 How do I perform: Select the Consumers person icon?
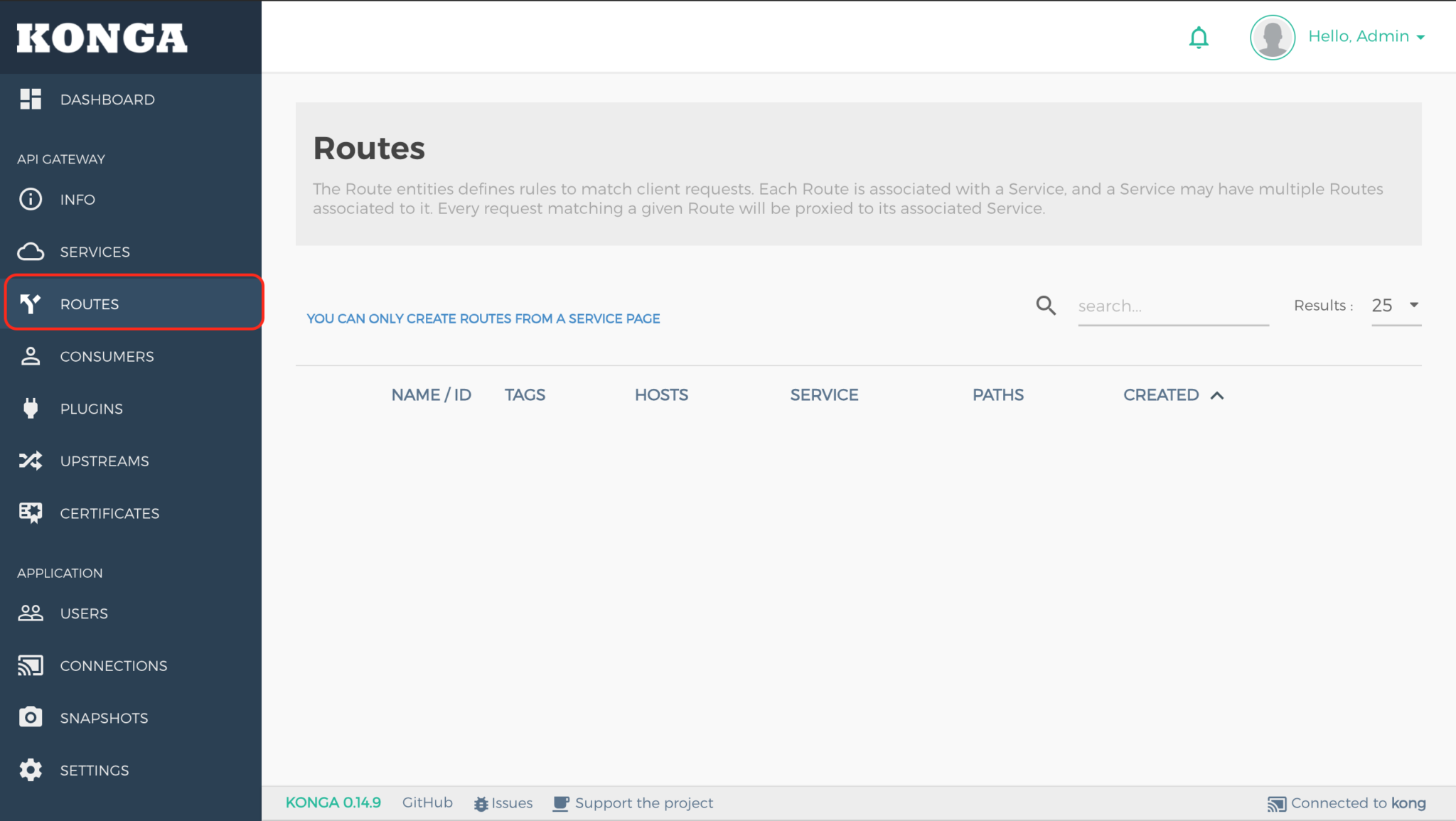pos(30,356)
